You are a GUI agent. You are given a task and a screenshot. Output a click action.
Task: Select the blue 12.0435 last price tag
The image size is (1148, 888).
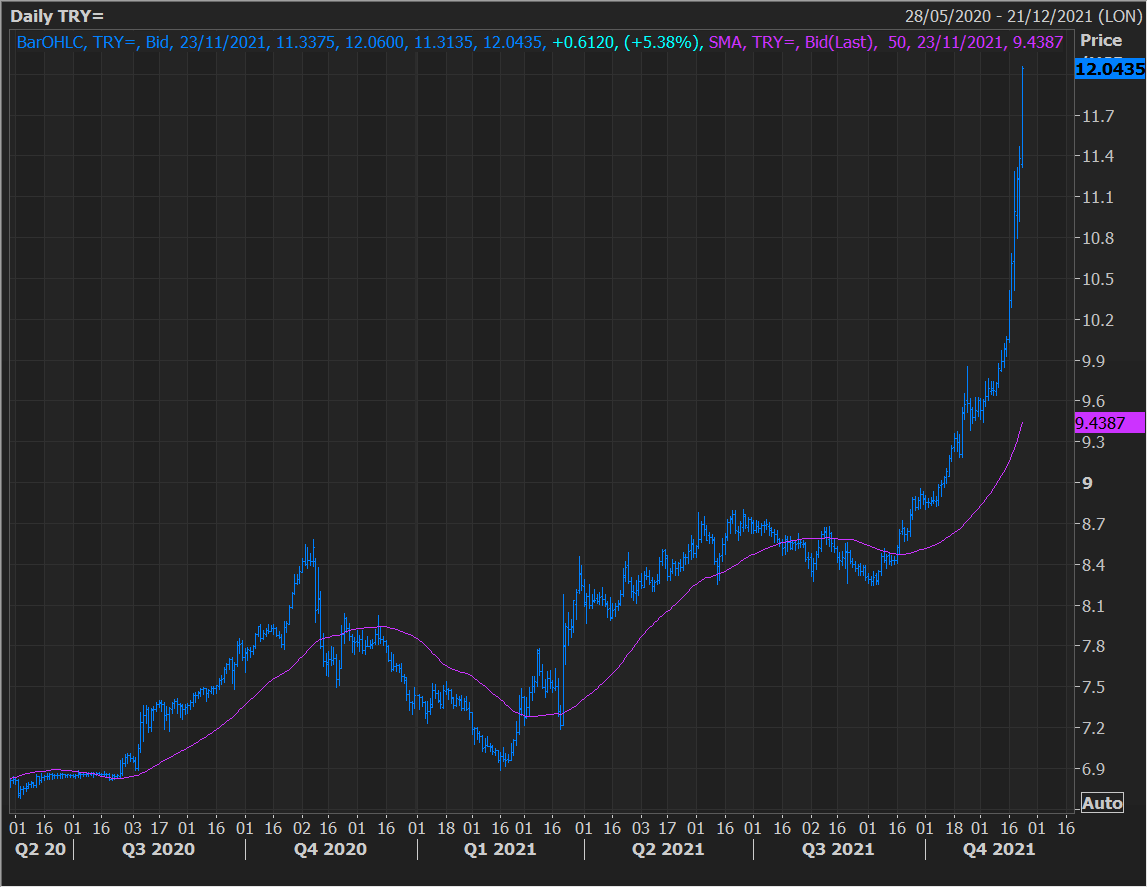[x=1109, y=69]
